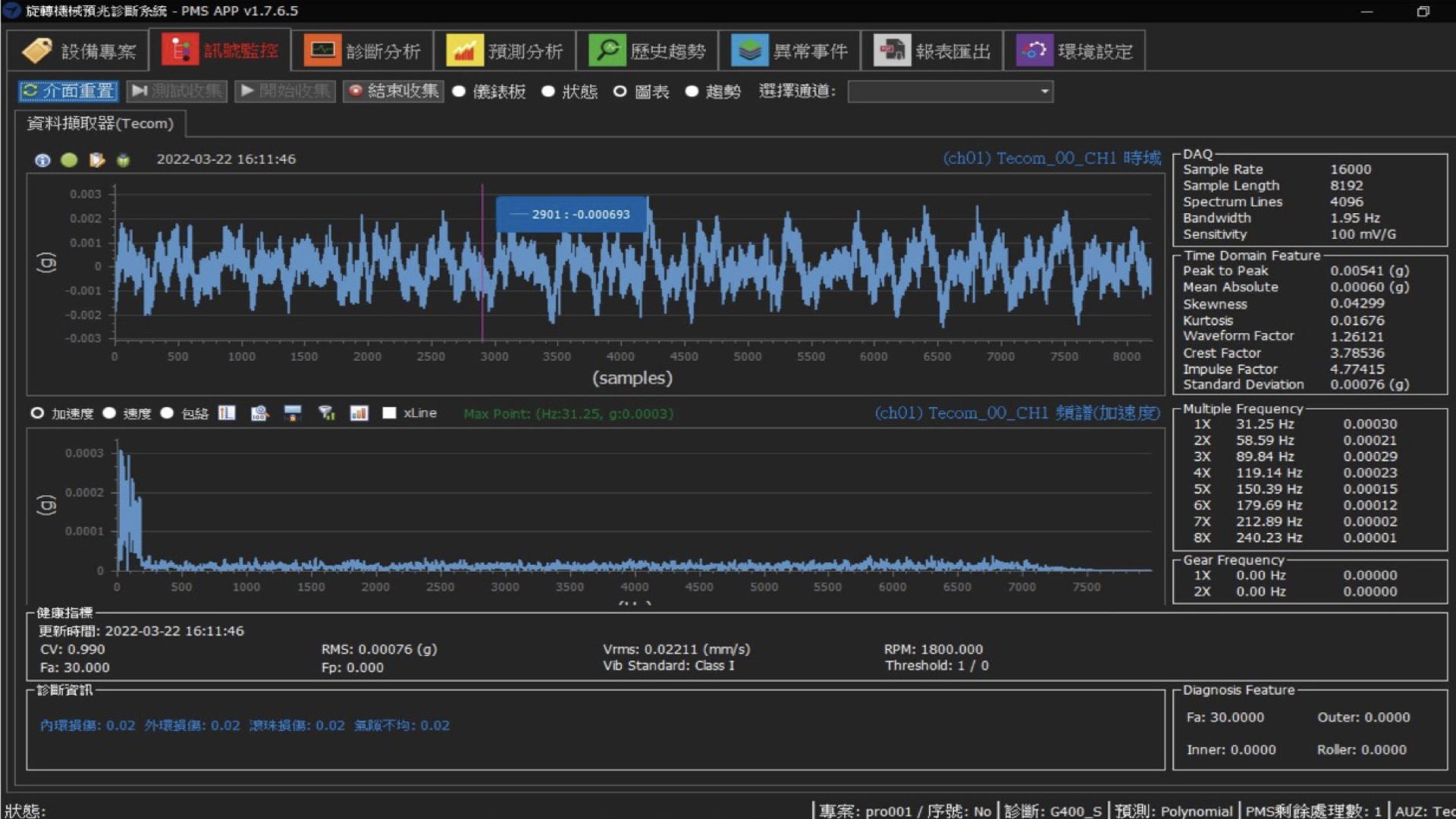Click the notepad edit icon near the timestamp
Viewport: 1456px width, 819px height.
[96, 160]
